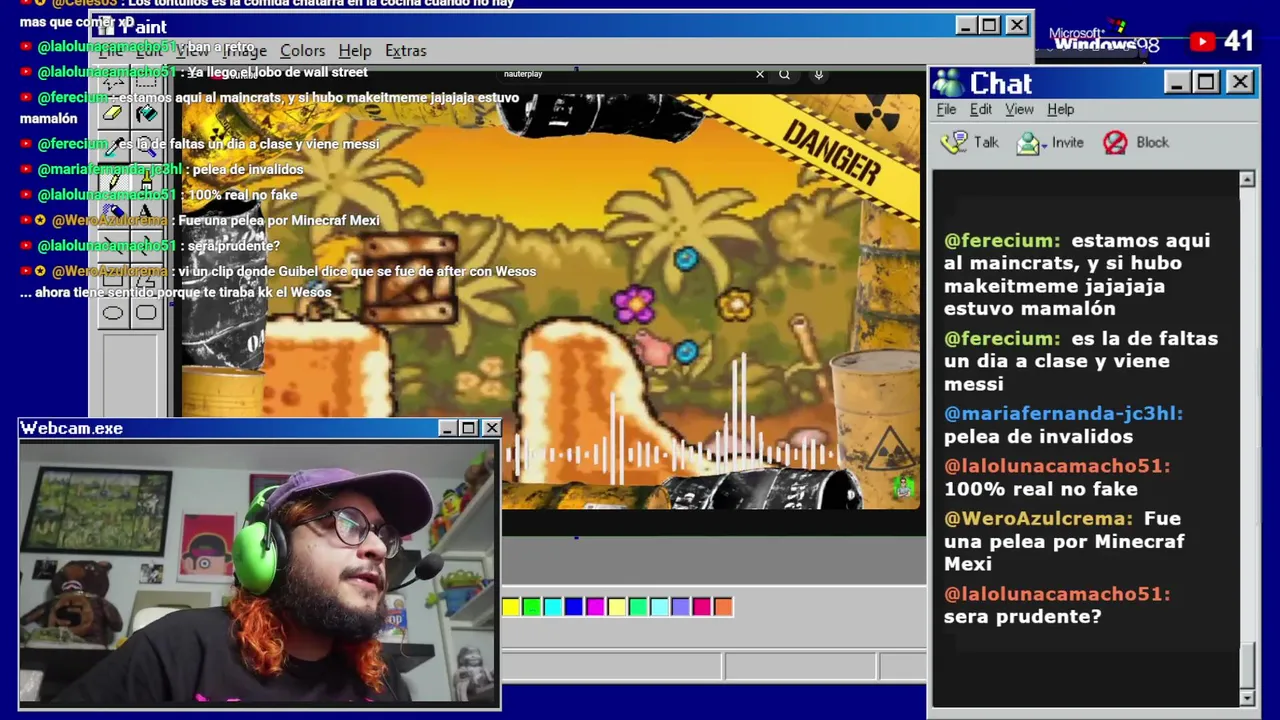Click the search magnifier in the video bar

tap(784, 74)
